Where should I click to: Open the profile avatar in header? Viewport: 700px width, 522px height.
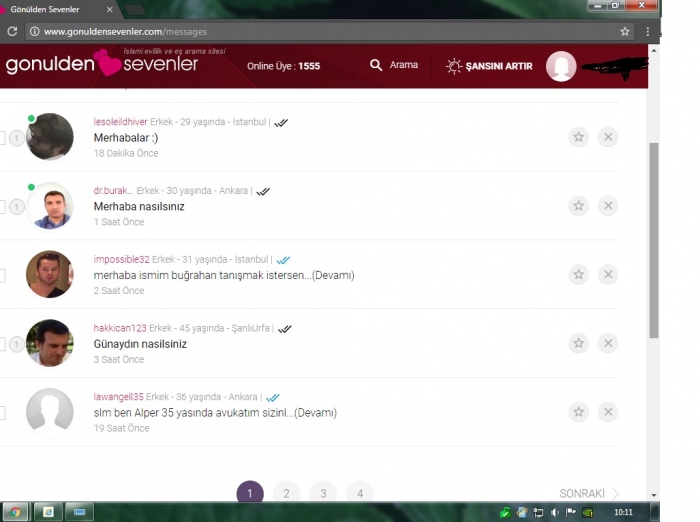tap(561, 66)
